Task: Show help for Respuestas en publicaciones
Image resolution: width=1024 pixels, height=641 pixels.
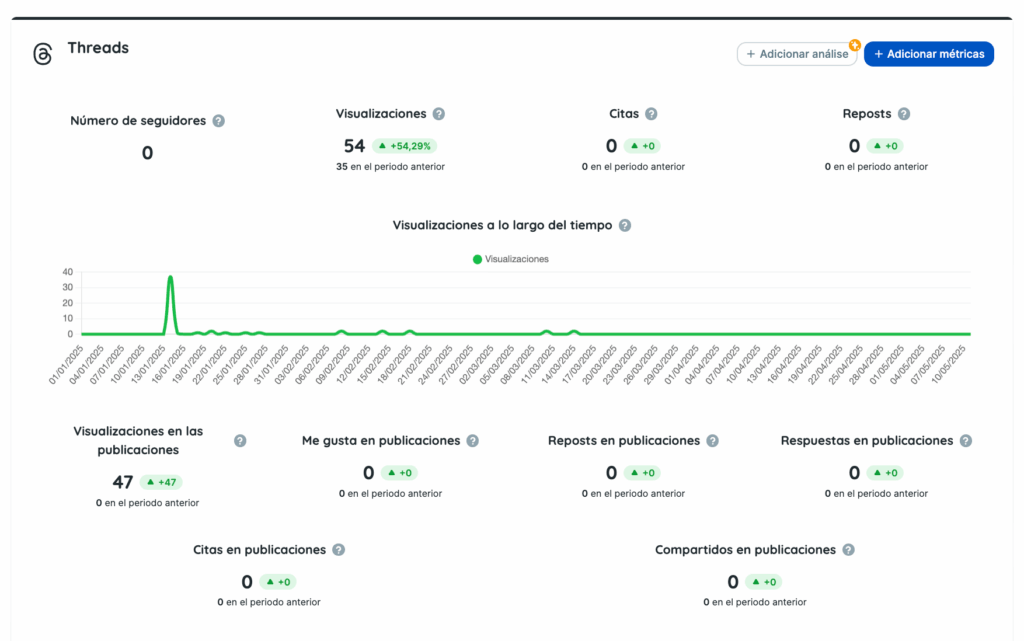Action: pos(965,441)
